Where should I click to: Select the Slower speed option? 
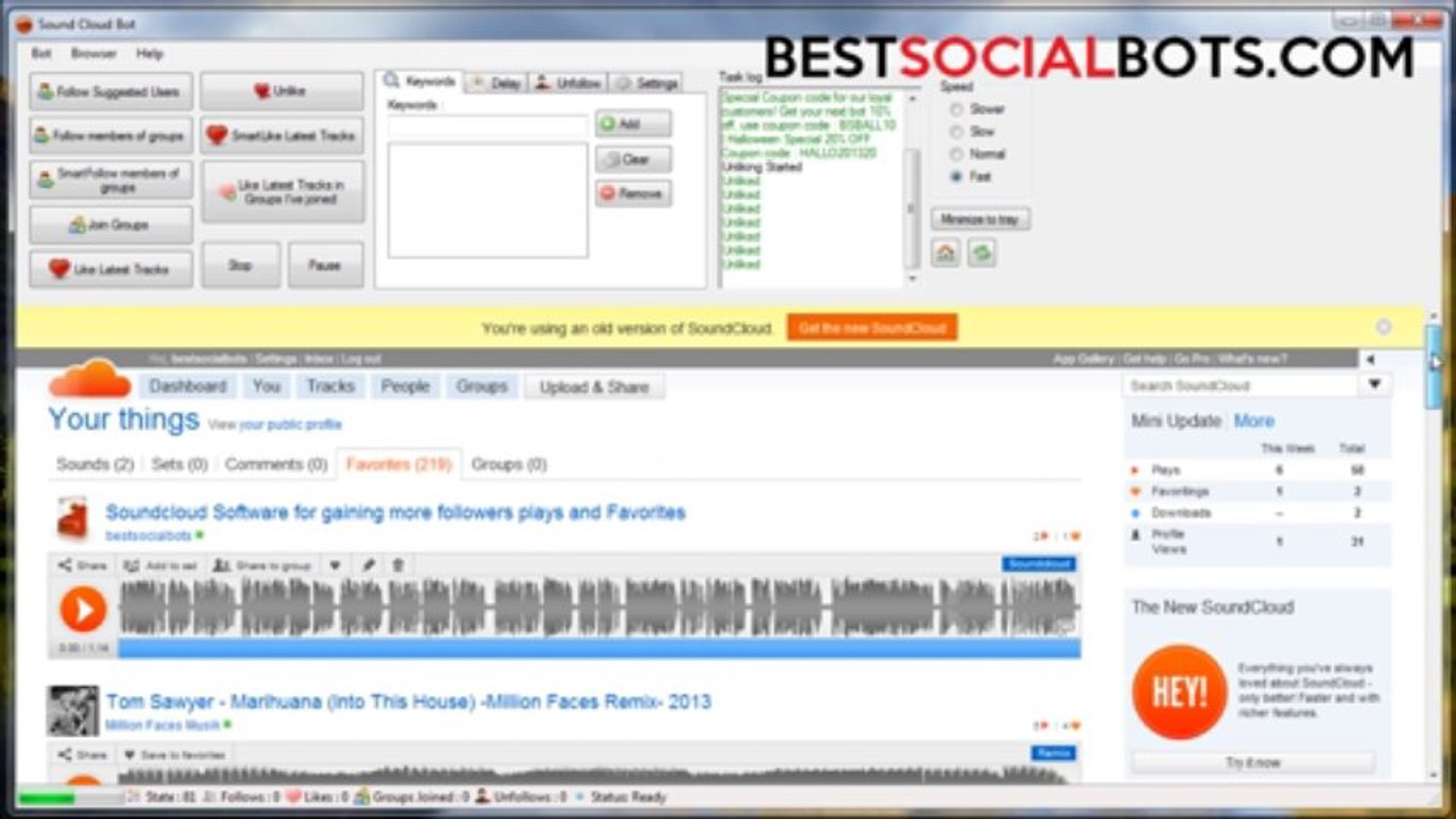[977, 109]
